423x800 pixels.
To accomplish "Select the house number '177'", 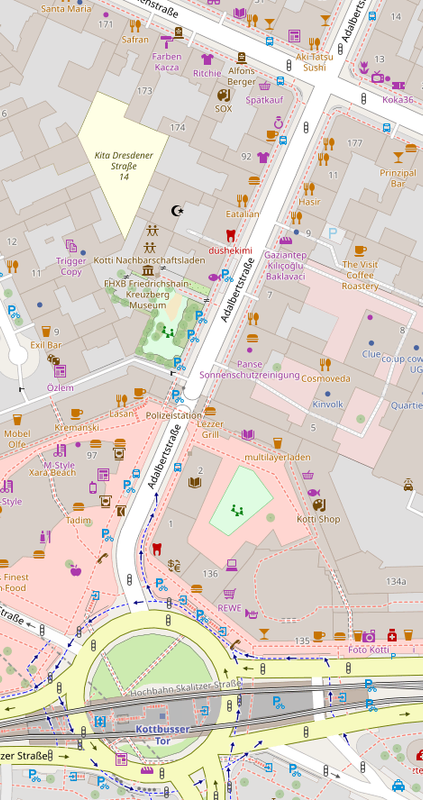I will pyautogui.click(x=354, y=142).
